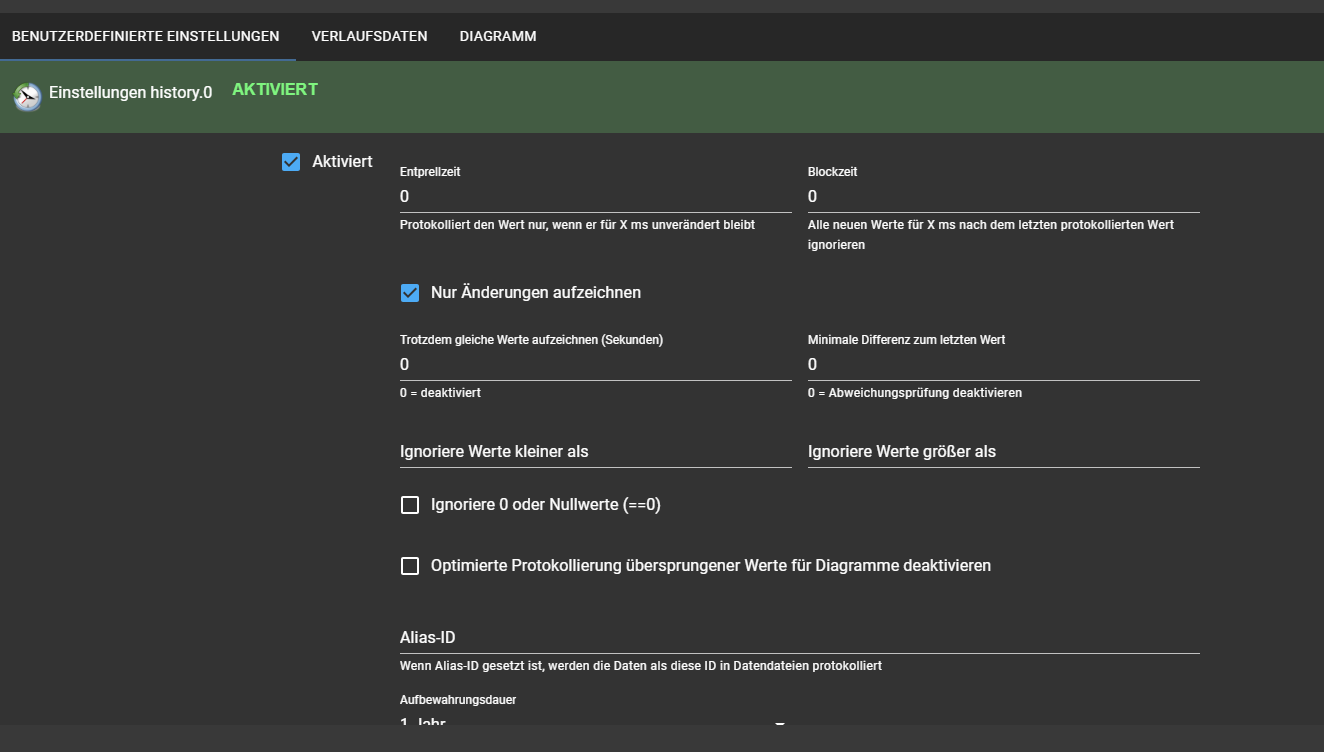
Task: Click the Entprellzeit helper text about X ms
Action: [577, 225]
